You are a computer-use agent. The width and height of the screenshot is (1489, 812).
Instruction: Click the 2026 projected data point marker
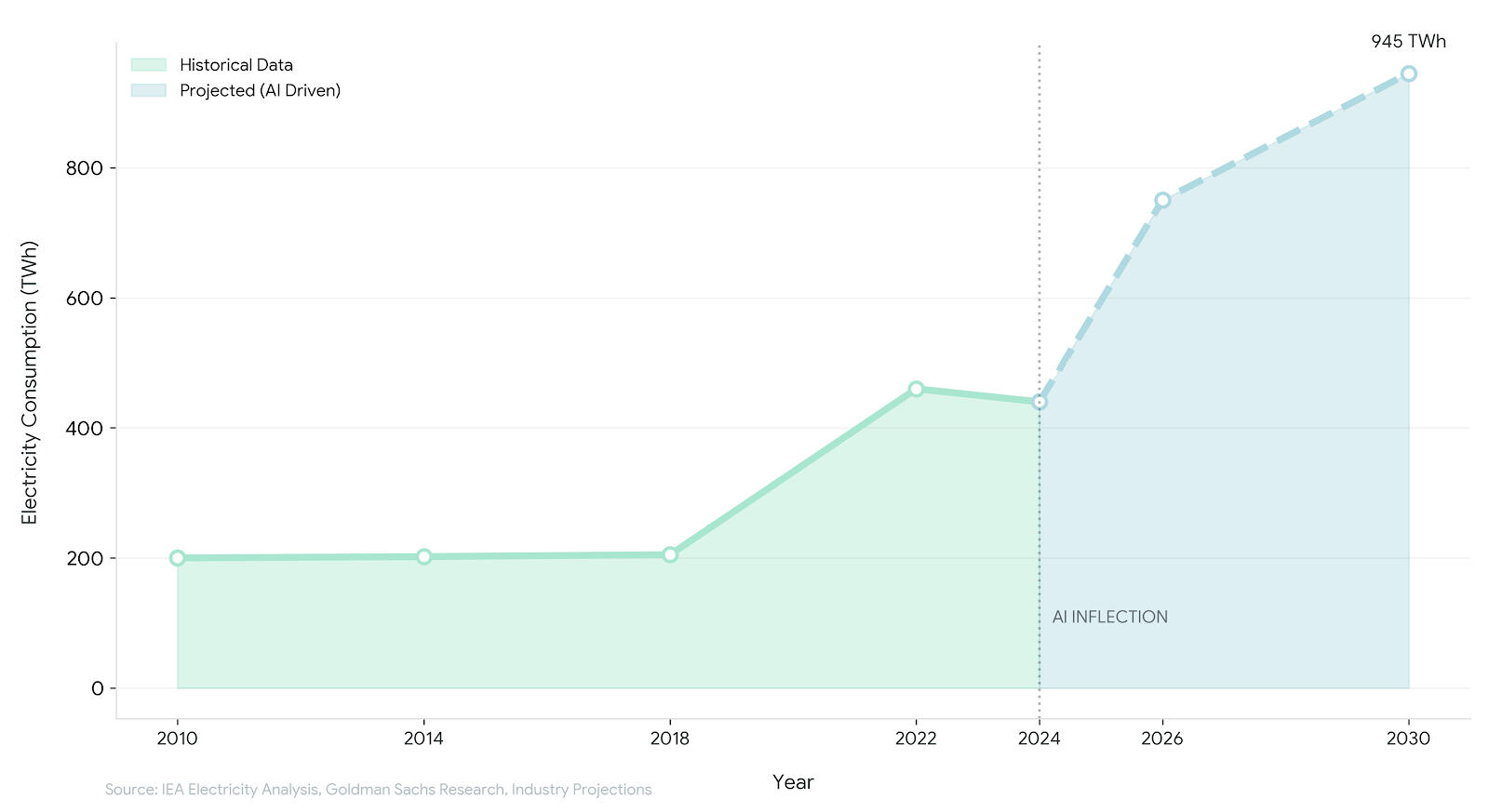click(1162, 200)
